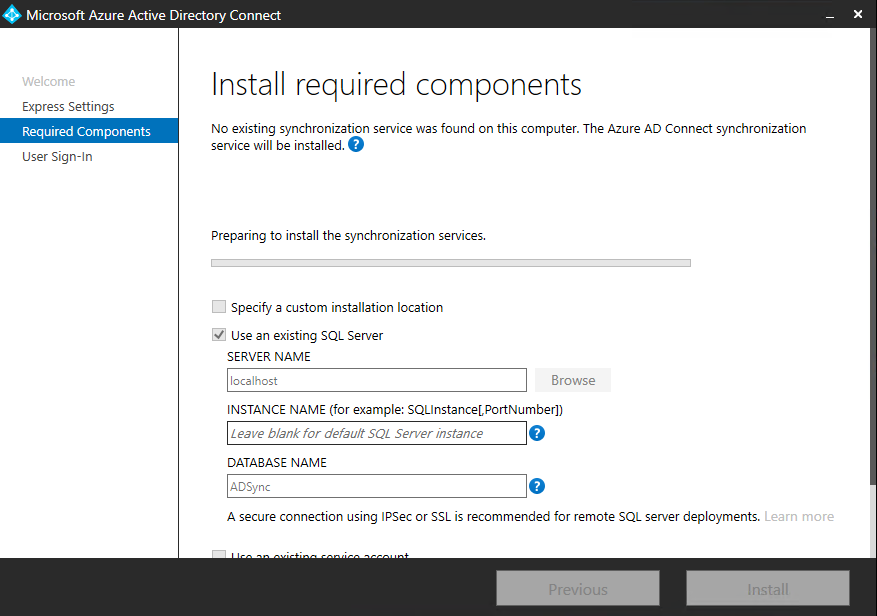877x616 pixels.
Task: Click the Browse button for server name
Action: (573, 380)
